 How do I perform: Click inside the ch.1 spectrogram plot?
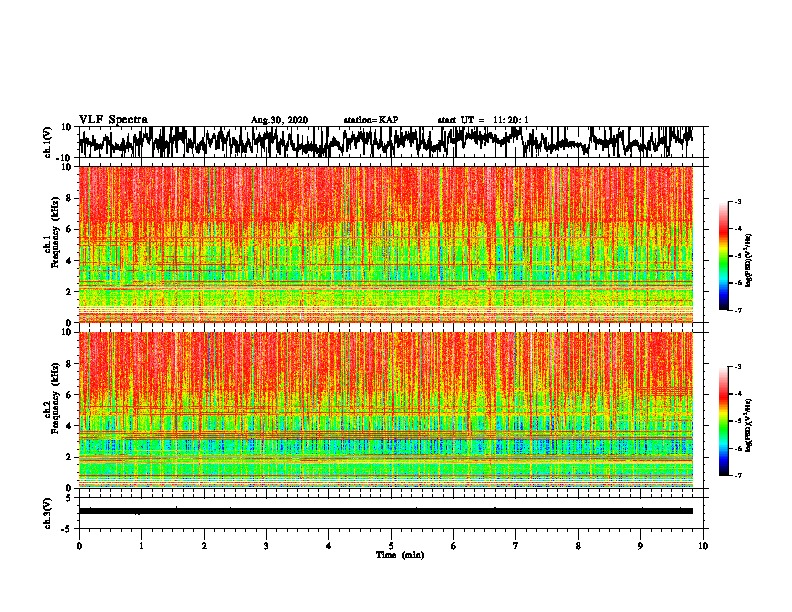[386, 244]
